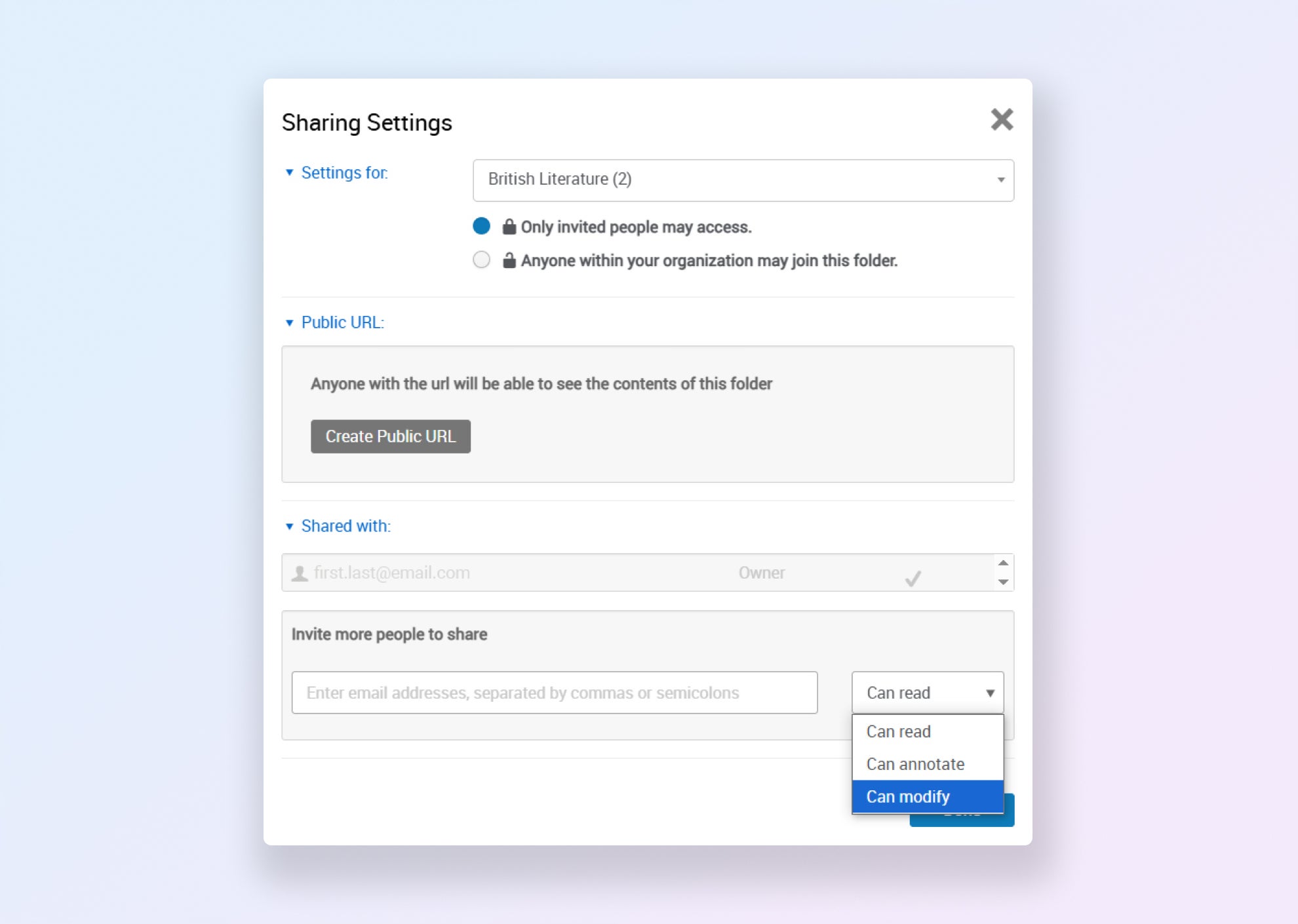
Task: Click the lock icon beside organization option
Action: 509,260
